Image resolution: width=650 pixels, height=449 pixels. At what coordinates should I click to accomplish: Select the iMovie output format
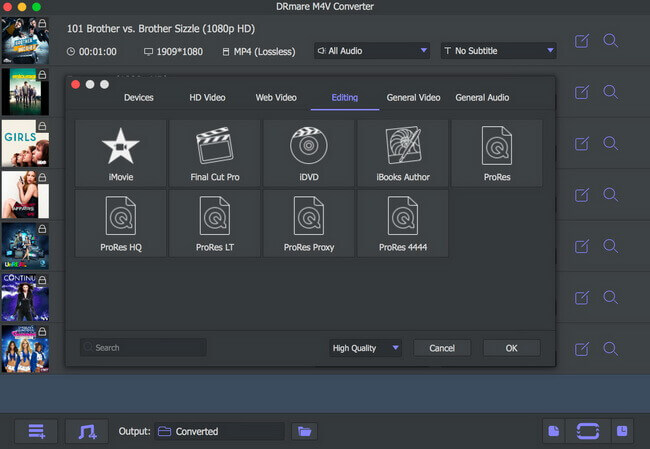121,153
